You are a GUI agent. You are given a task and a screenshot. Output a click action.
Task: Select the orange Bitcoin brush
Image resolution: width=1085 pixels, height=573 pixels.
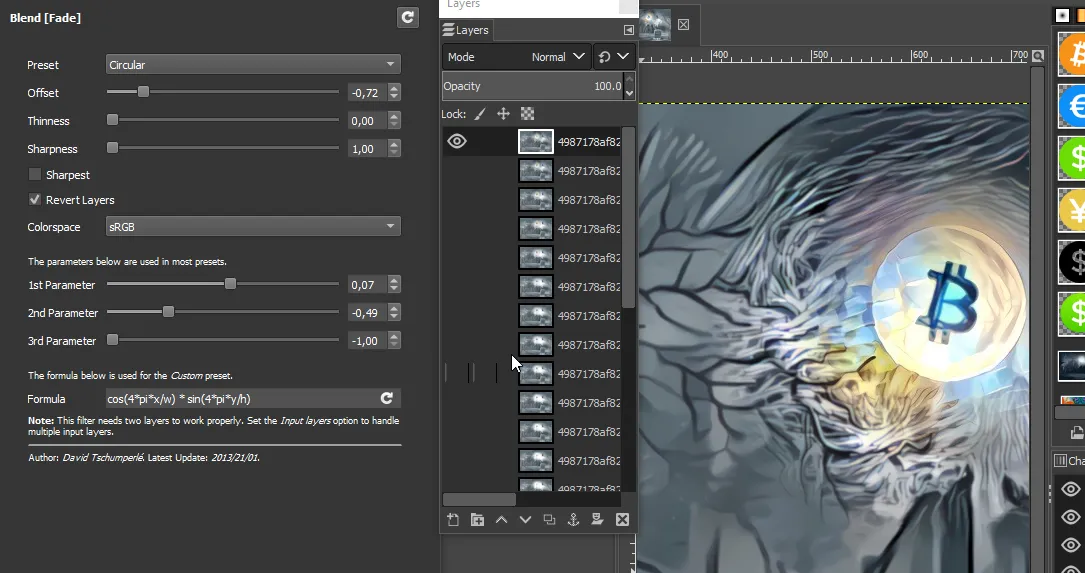click(x=1072, y=54)
